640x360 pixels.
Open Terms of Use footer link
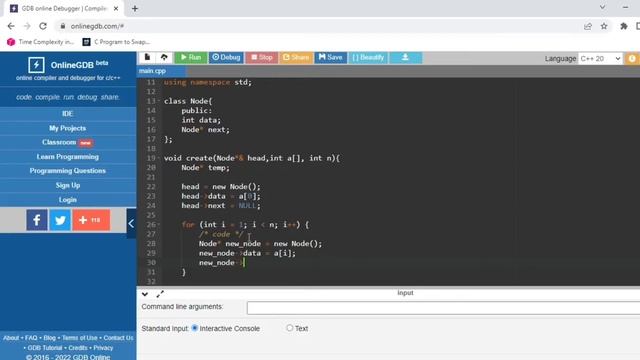[80, 338]
